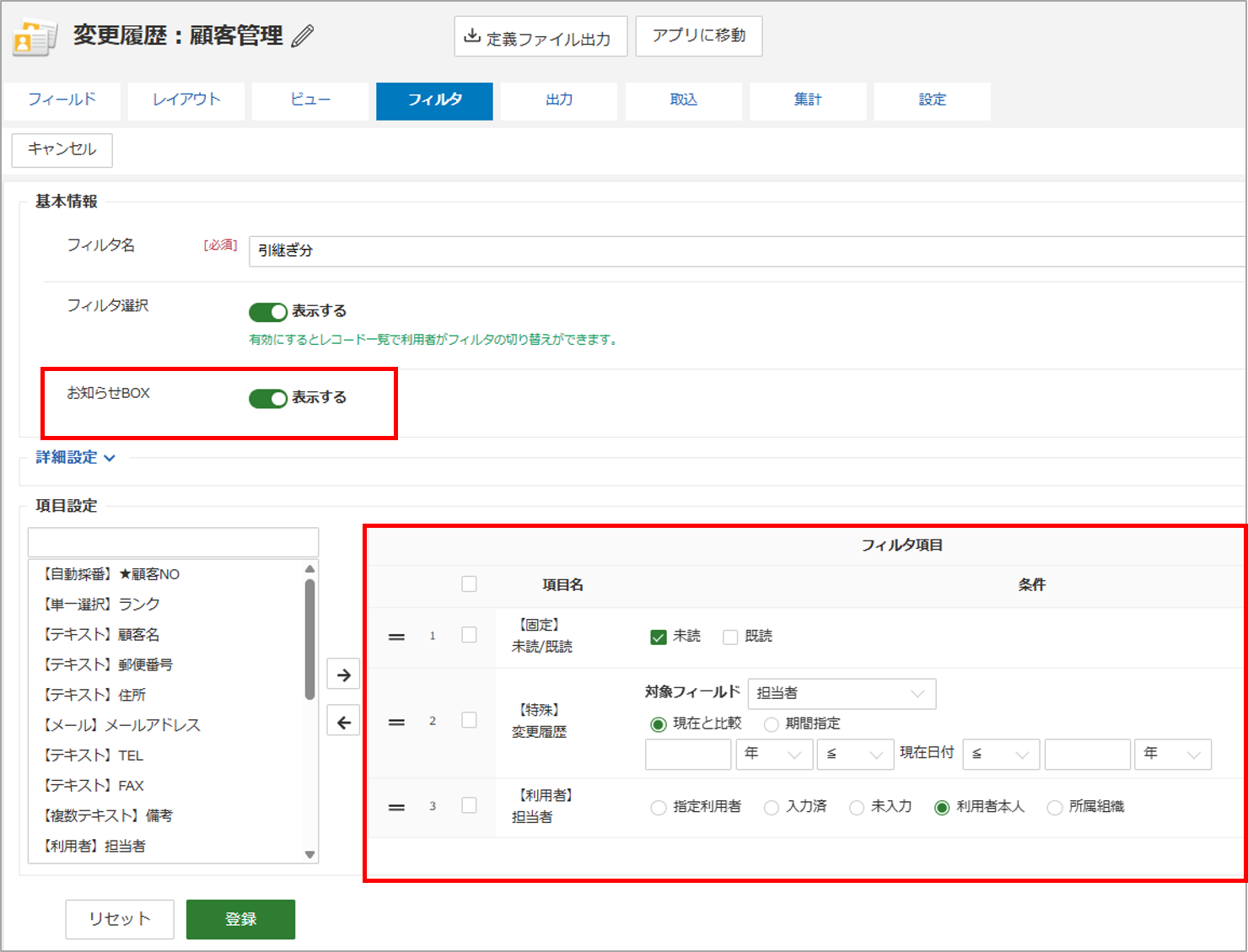Click the right arrow to add a field
Screen dimensions: 1248x952
pos(343,675)
